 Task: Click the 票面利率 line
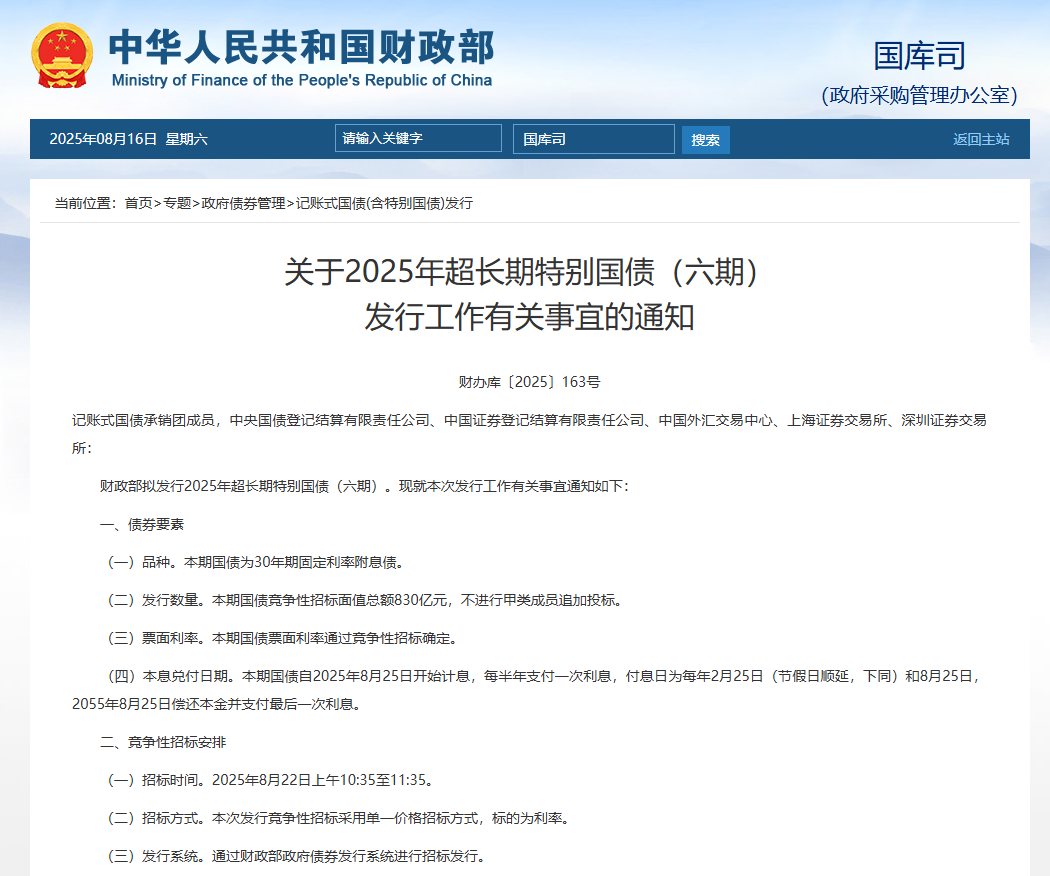point(282,638)
